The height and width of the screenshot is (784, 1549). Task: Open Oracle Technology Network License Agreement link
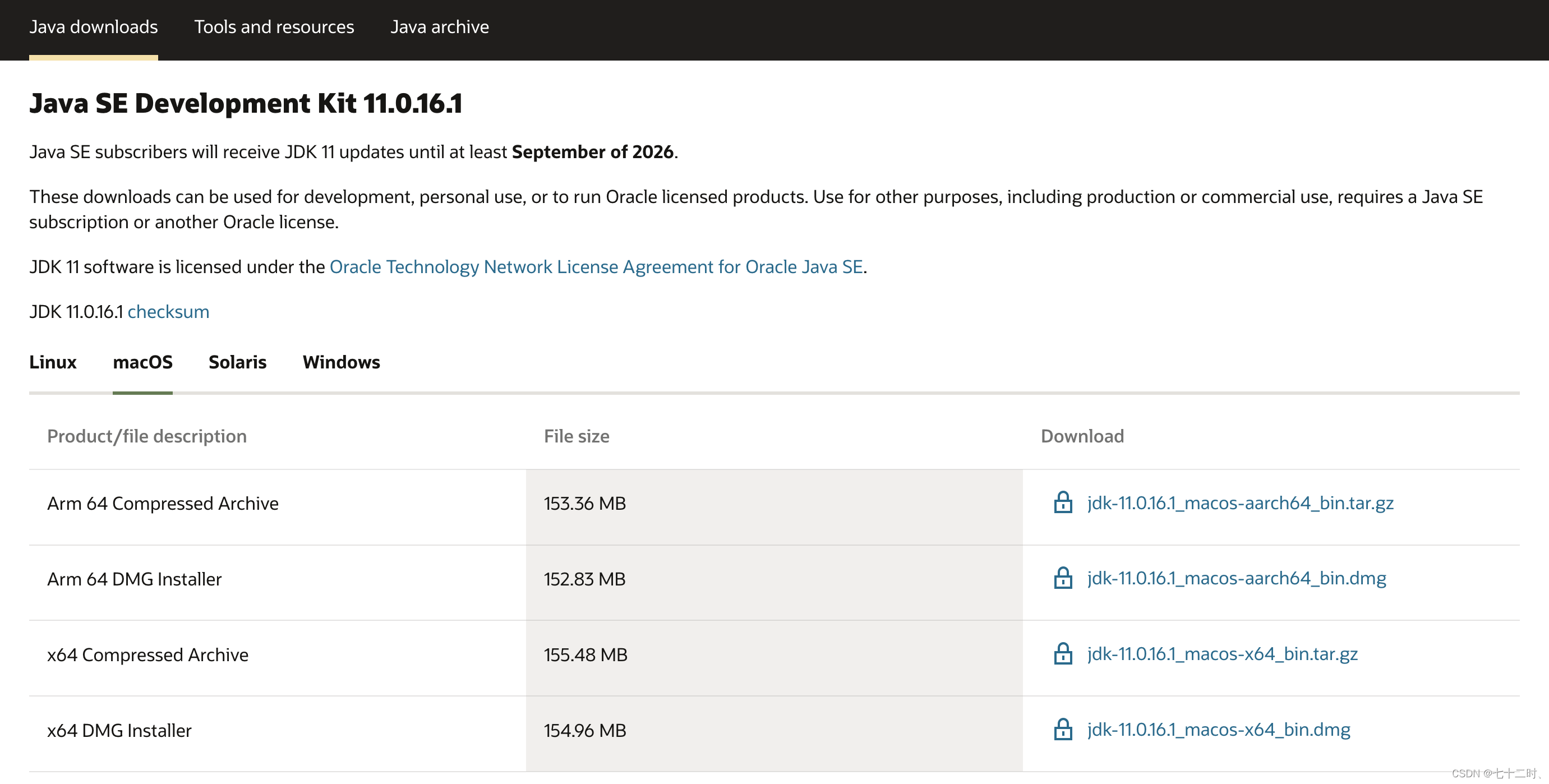pos(596,267)
